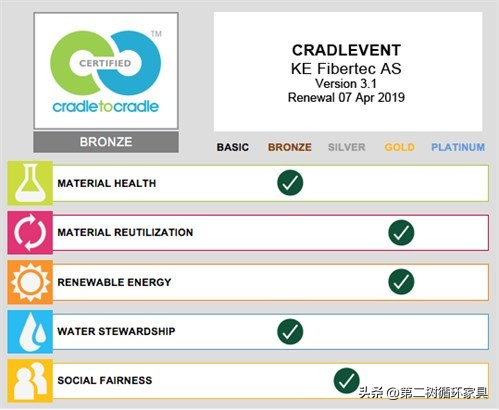Image resolution: width=499 pixels, height=410 pixels.
Task: Select the SILVER level column header
Action: point(347,147)
